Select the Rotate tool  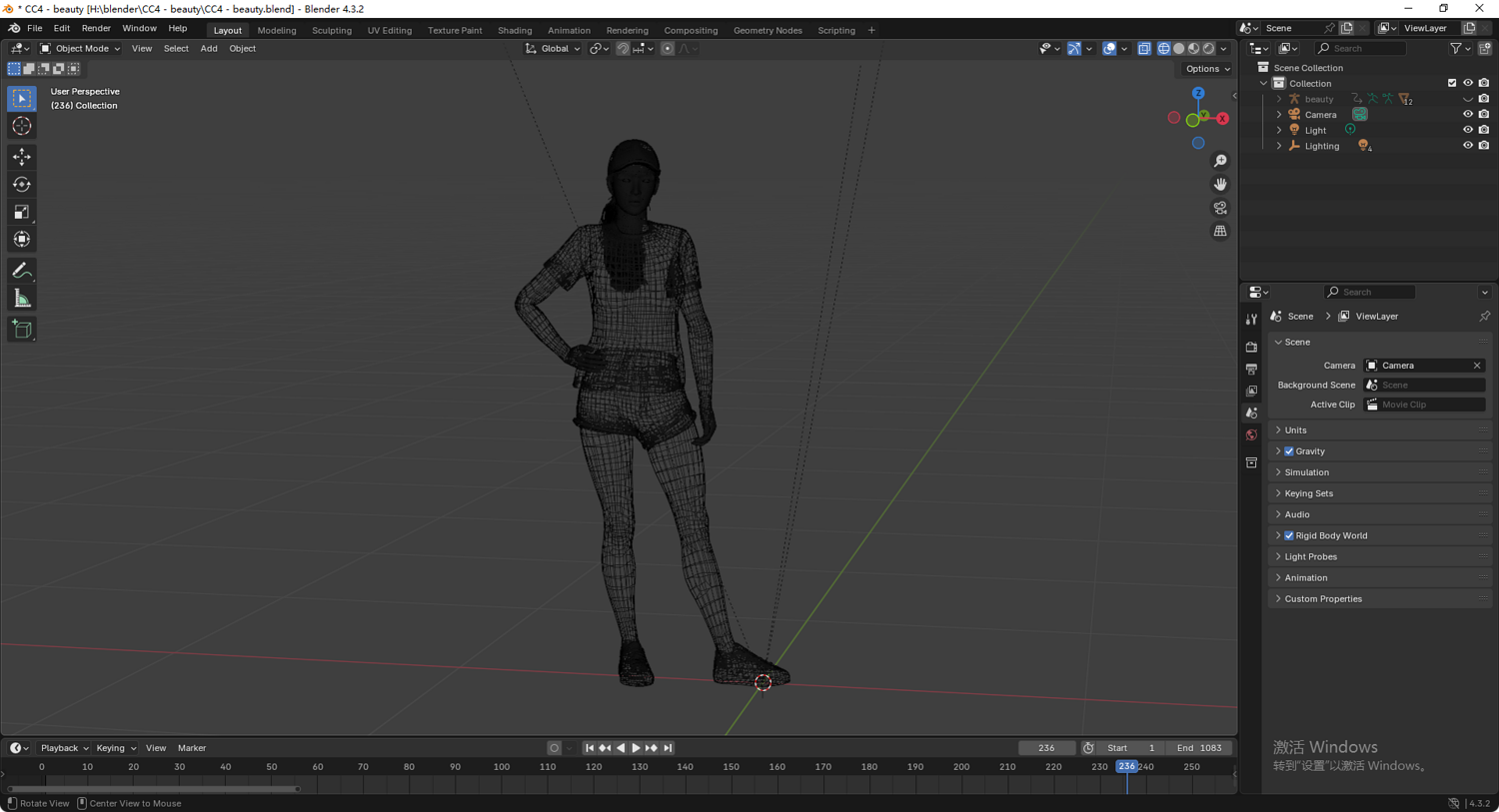point(22,185)
